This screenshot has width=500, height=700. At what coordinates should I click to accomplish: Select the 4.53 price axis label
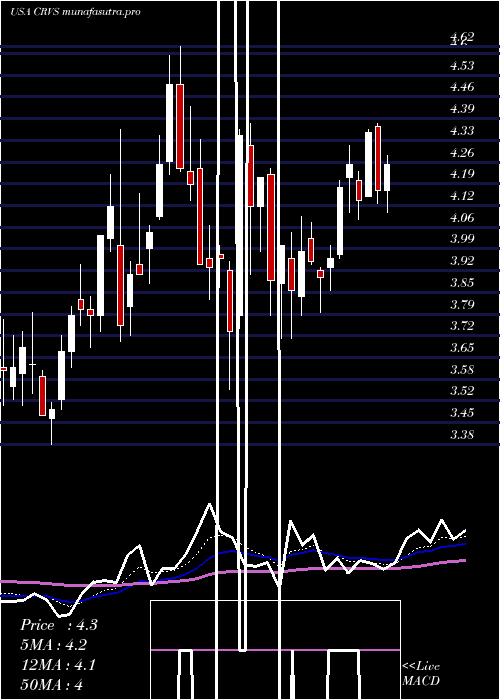462,66
